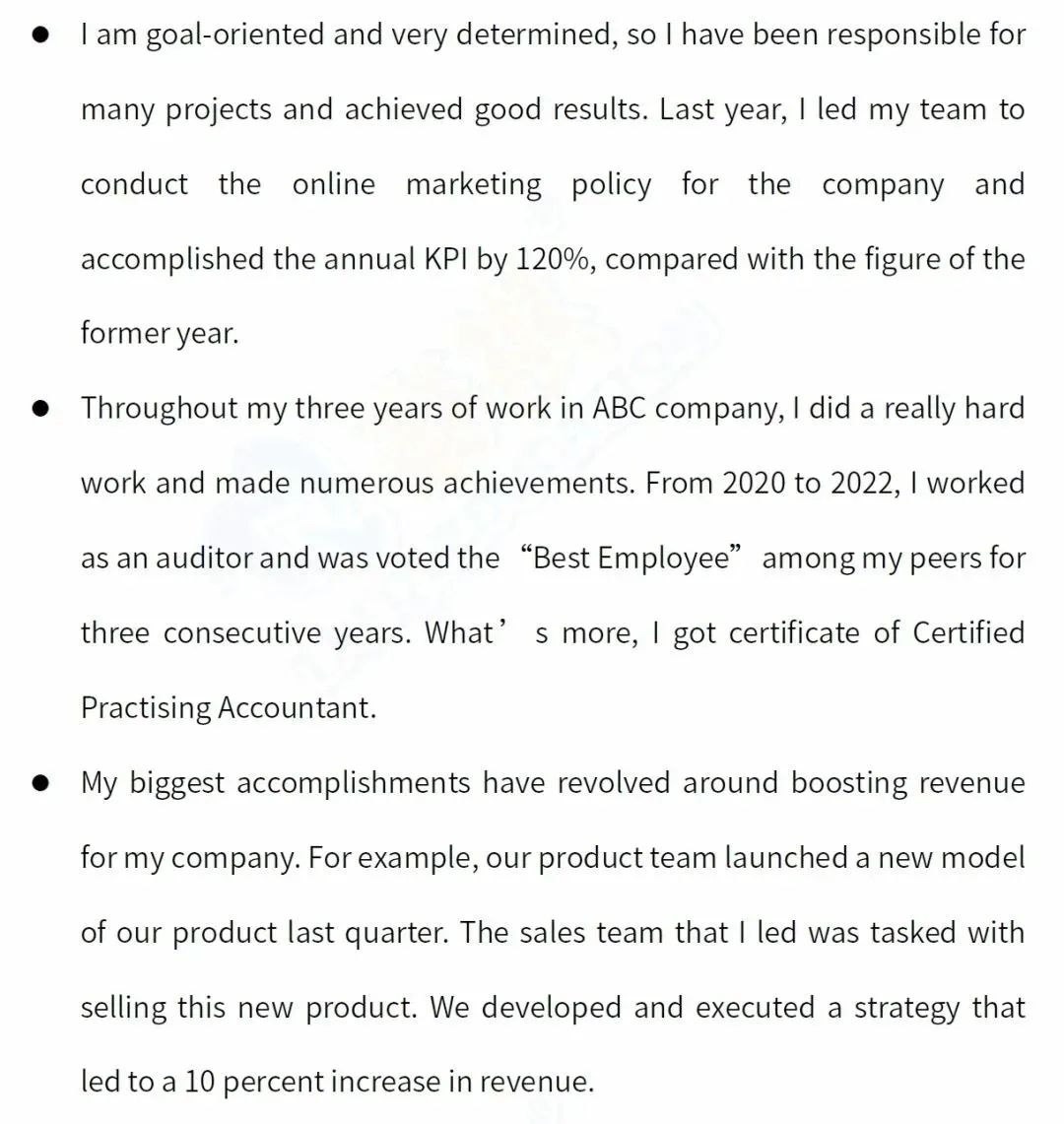The width and height of the screenshot is (1064, 1124).
Task: Click the "ABC" company name
Action: tap(619, 409)
